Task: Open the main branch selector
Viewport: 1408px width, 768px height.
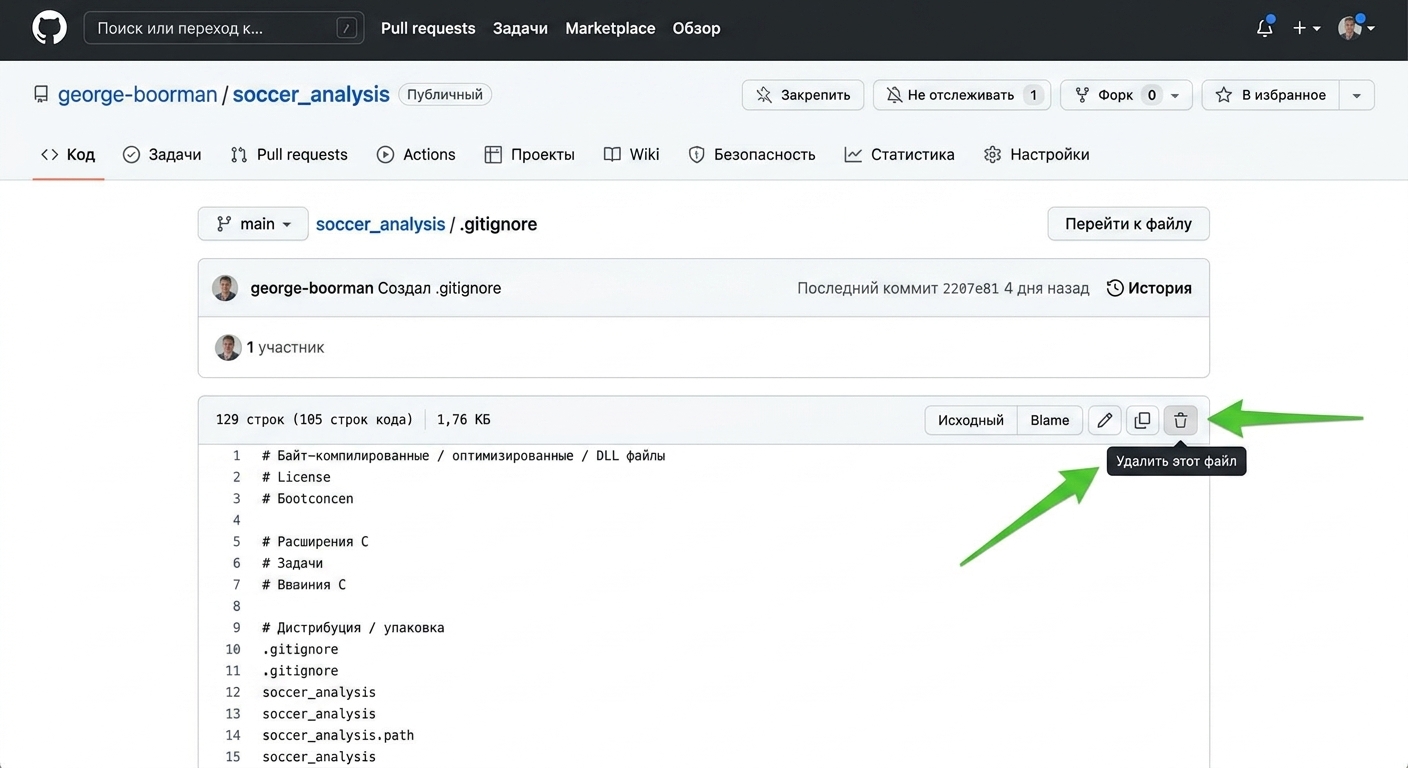Action: (x=253, y=224)
